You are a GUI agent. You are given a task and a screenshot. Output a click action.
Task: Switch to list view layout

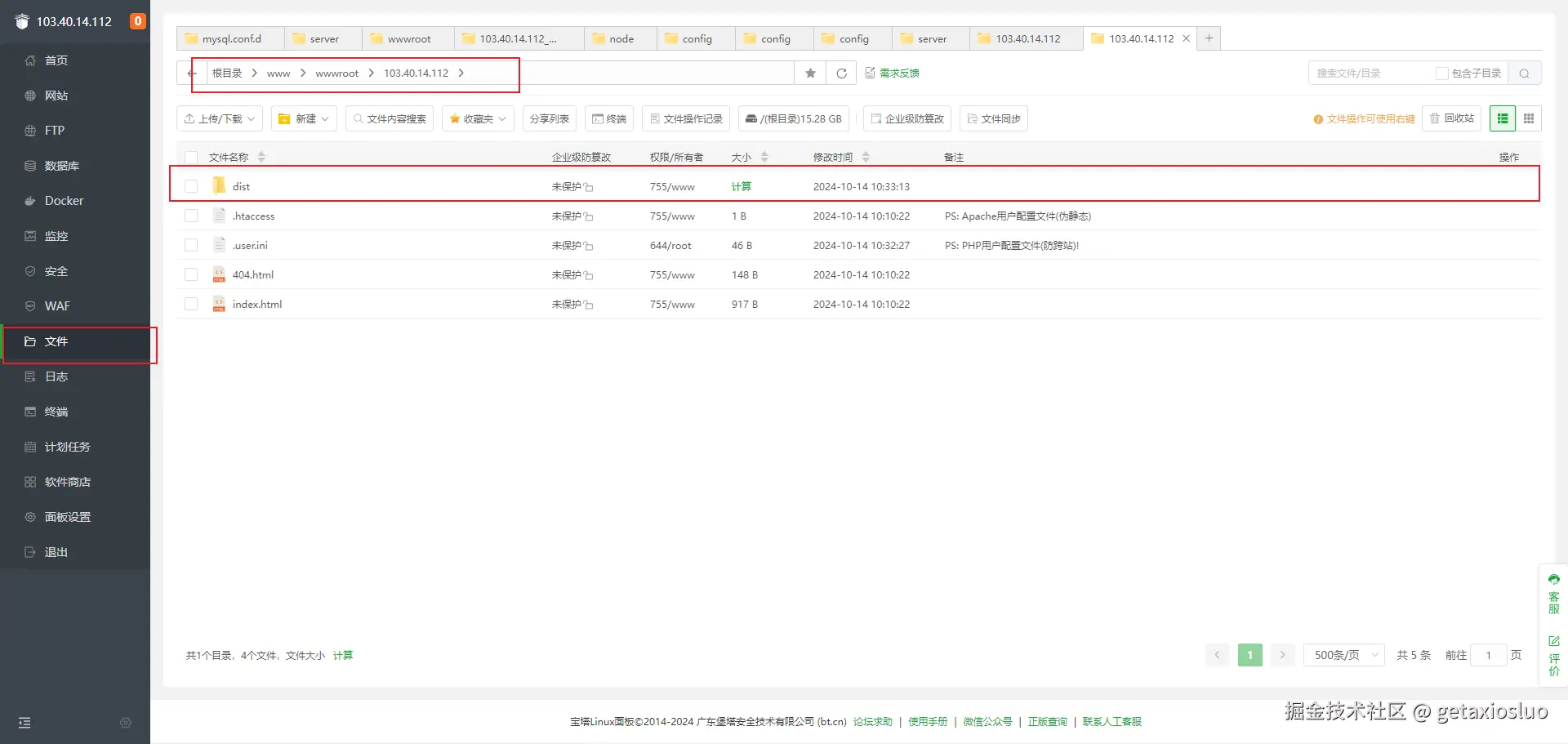1503,118
